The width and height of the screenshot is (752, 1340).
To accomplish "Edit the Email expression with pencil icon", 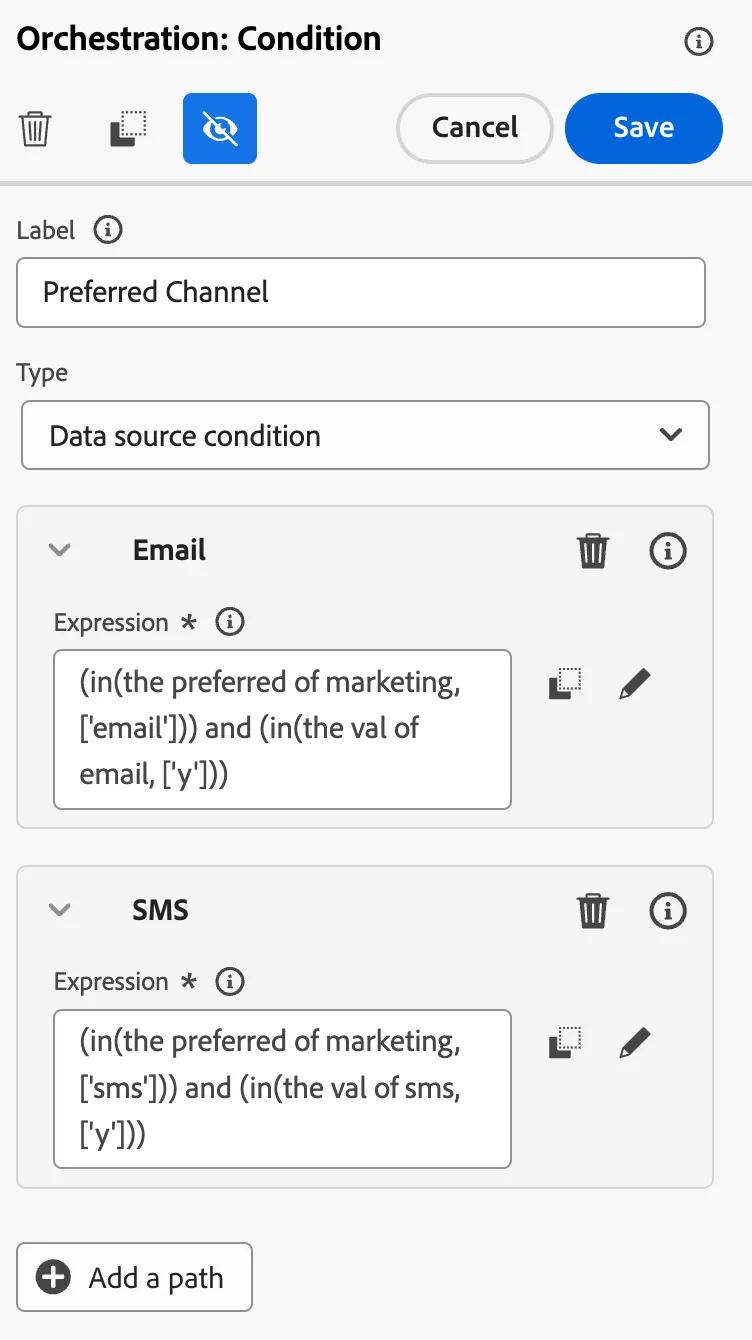I will pos(634,684).
